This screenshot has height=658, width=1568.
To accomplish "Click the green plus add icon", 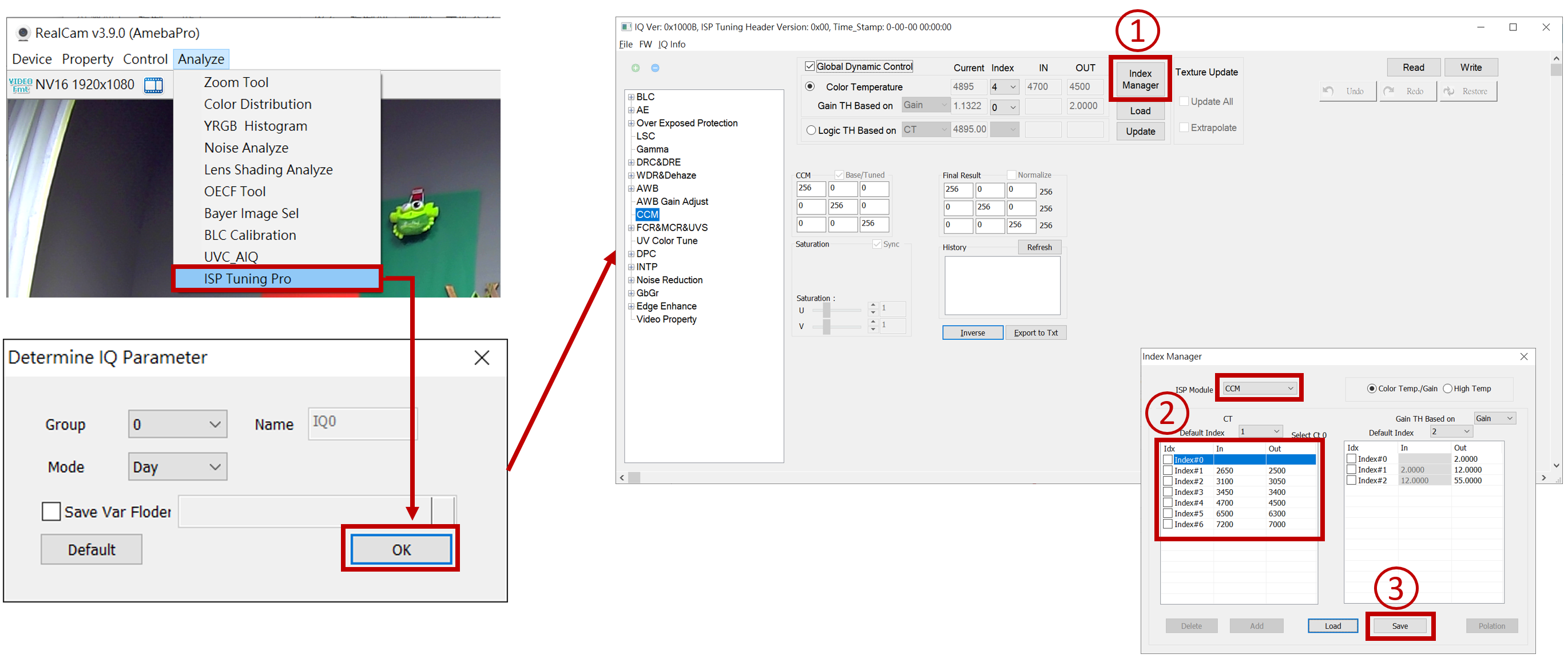I will point(636,68).
